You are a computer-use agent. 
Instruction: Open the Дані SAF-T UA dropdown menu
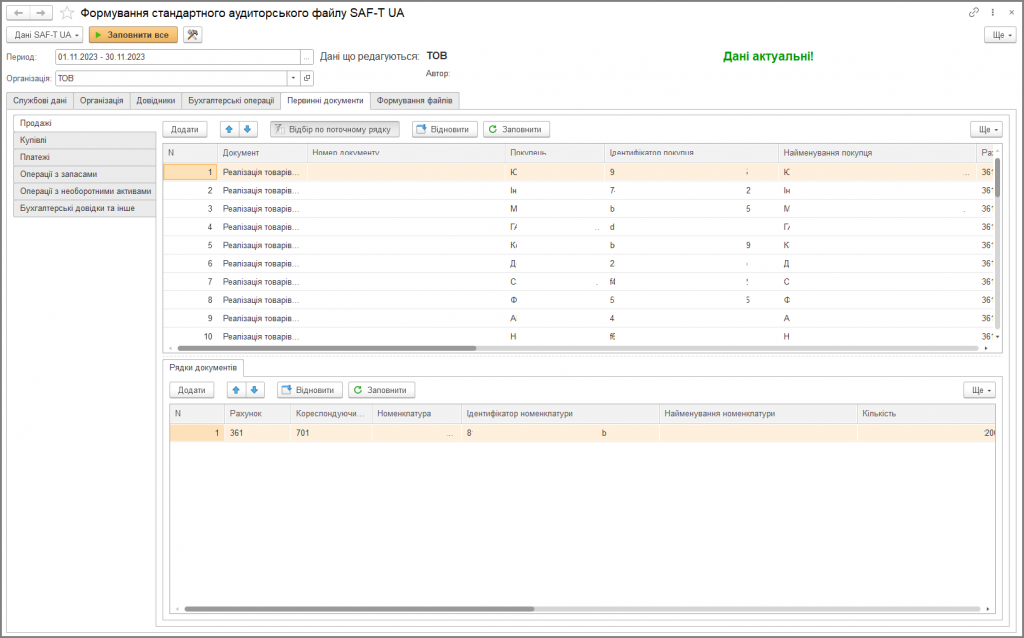tap(44, 35)
